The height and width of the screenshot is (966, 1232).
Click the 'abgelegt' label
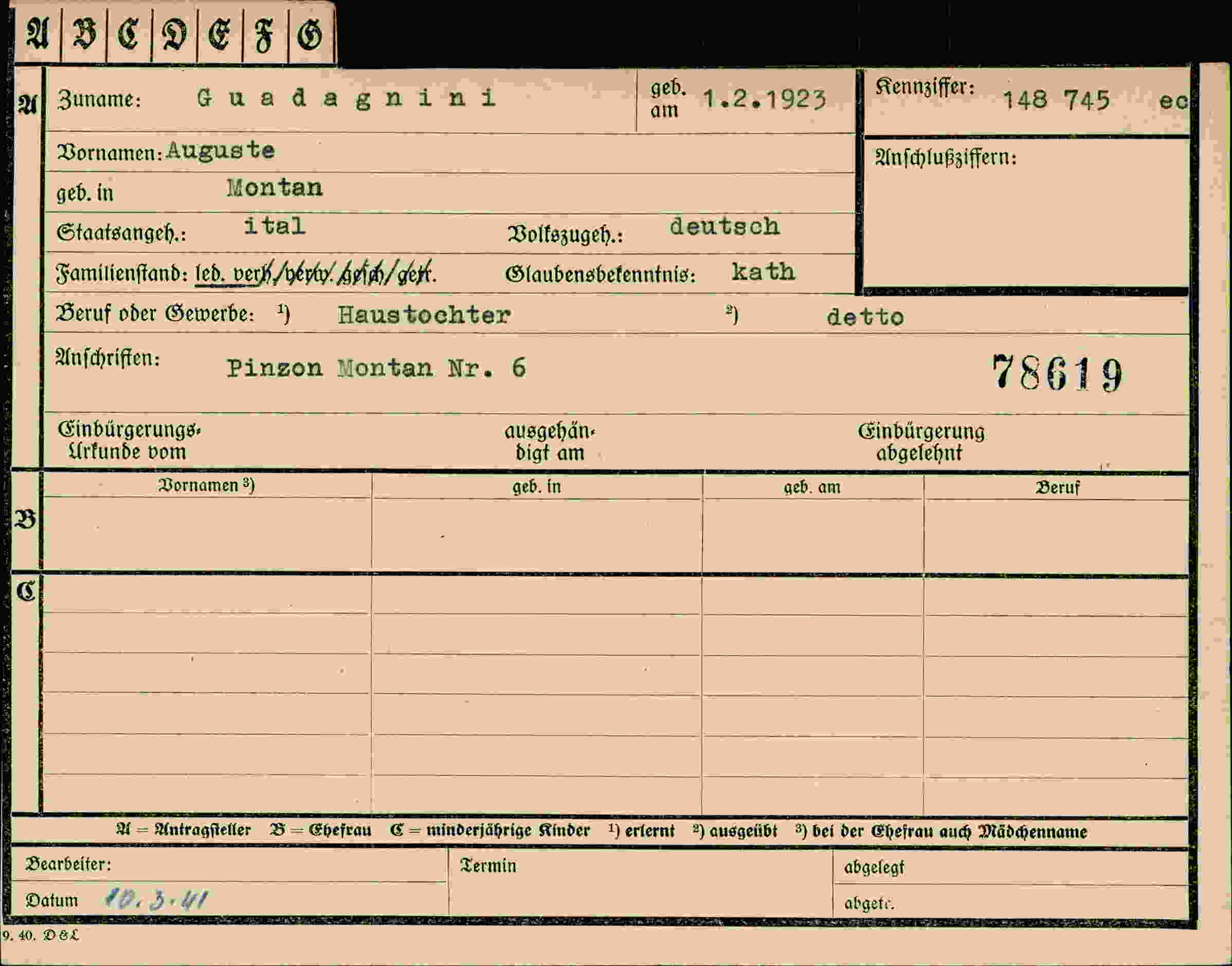(x=874, y=868)
